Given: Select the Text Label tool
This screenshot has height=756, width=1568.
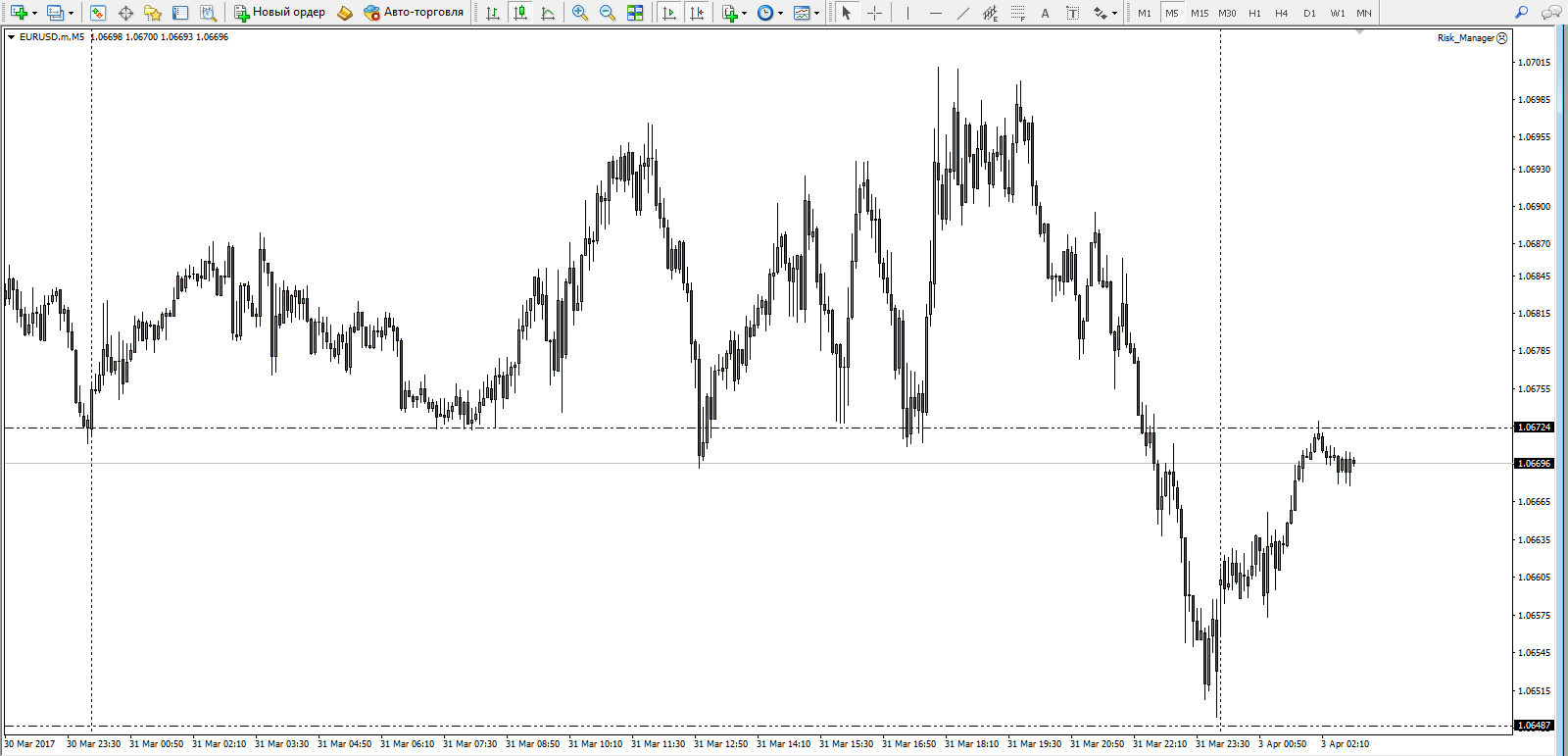Looking at the screenshot, I should (x=1072, y=13).
